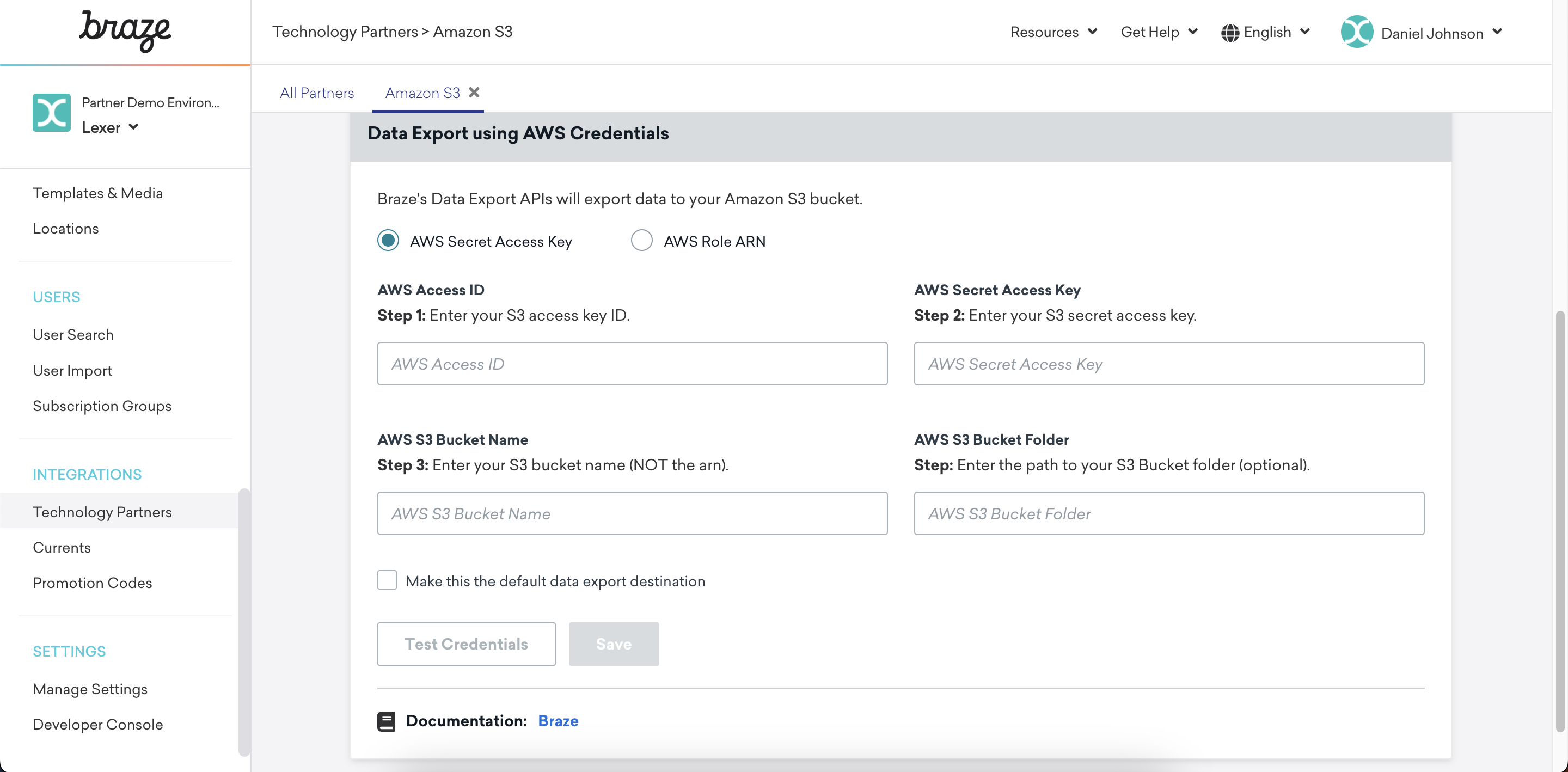Click the globe language icon
The width and height of the screenshot is (1568, 772).
click(1229, 33)
